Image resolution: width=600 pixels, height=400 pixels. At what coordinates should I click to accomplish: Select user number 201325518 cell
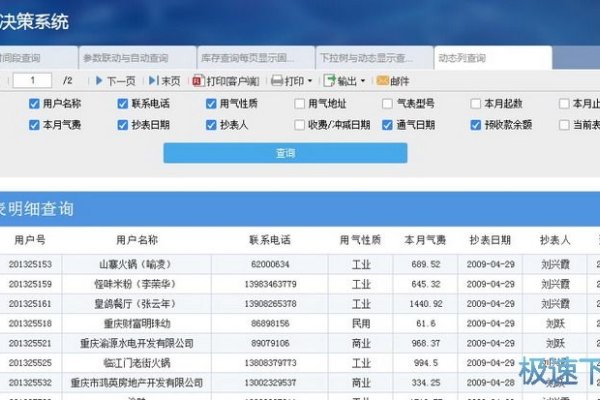click(x=30, y=323)
